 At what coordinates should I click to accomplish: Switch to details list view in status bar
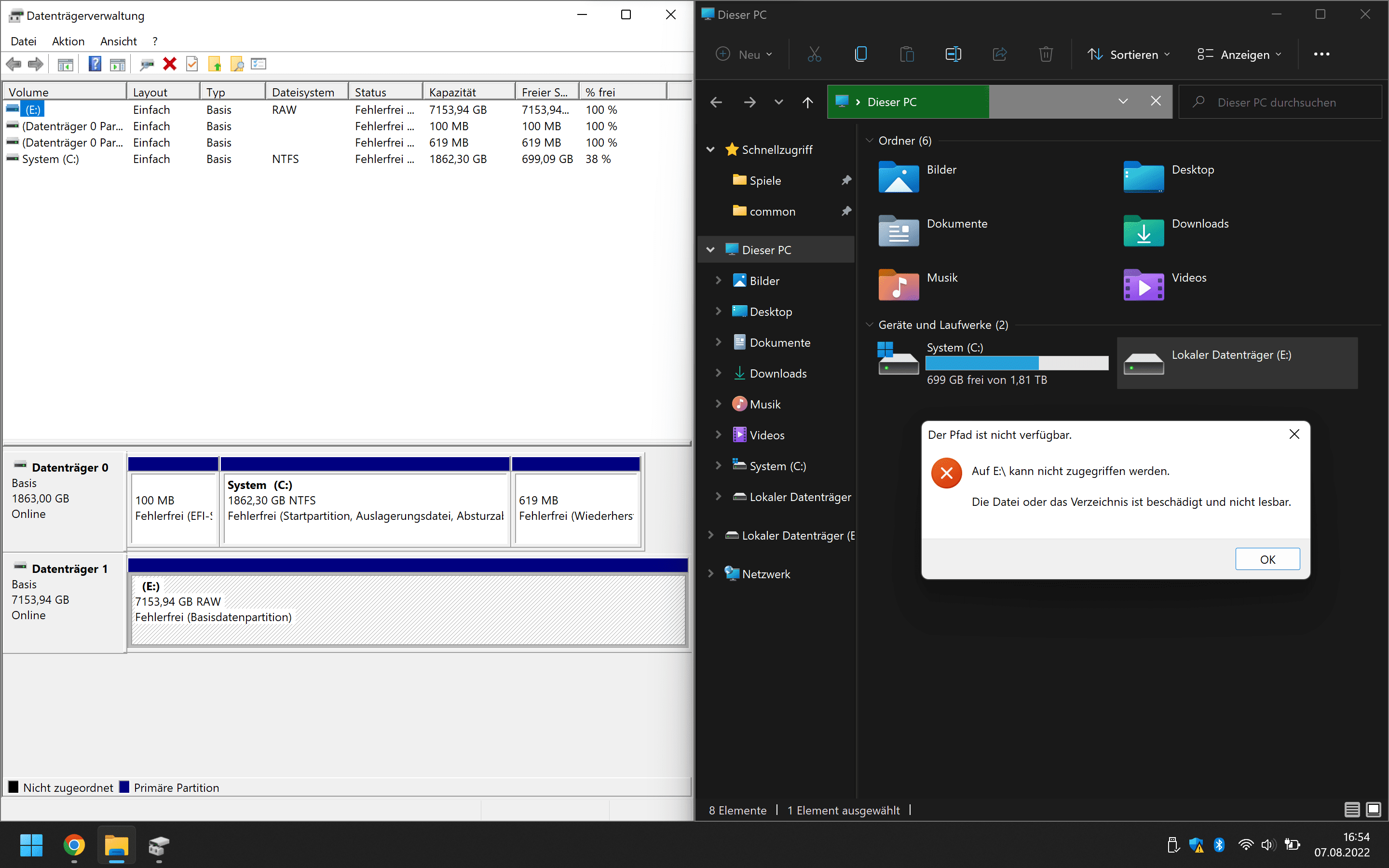coord(1352,810)
